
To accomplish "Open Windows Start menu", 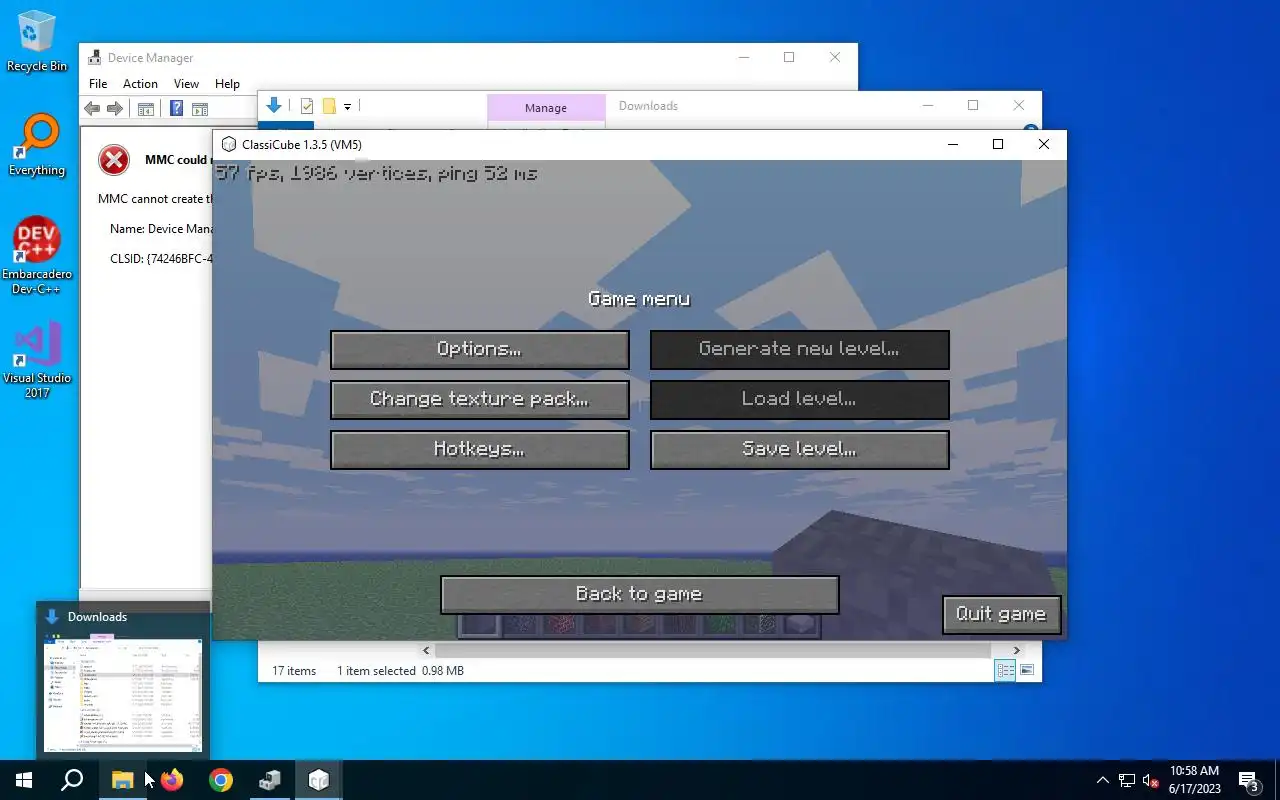I will tap(24, 780).
